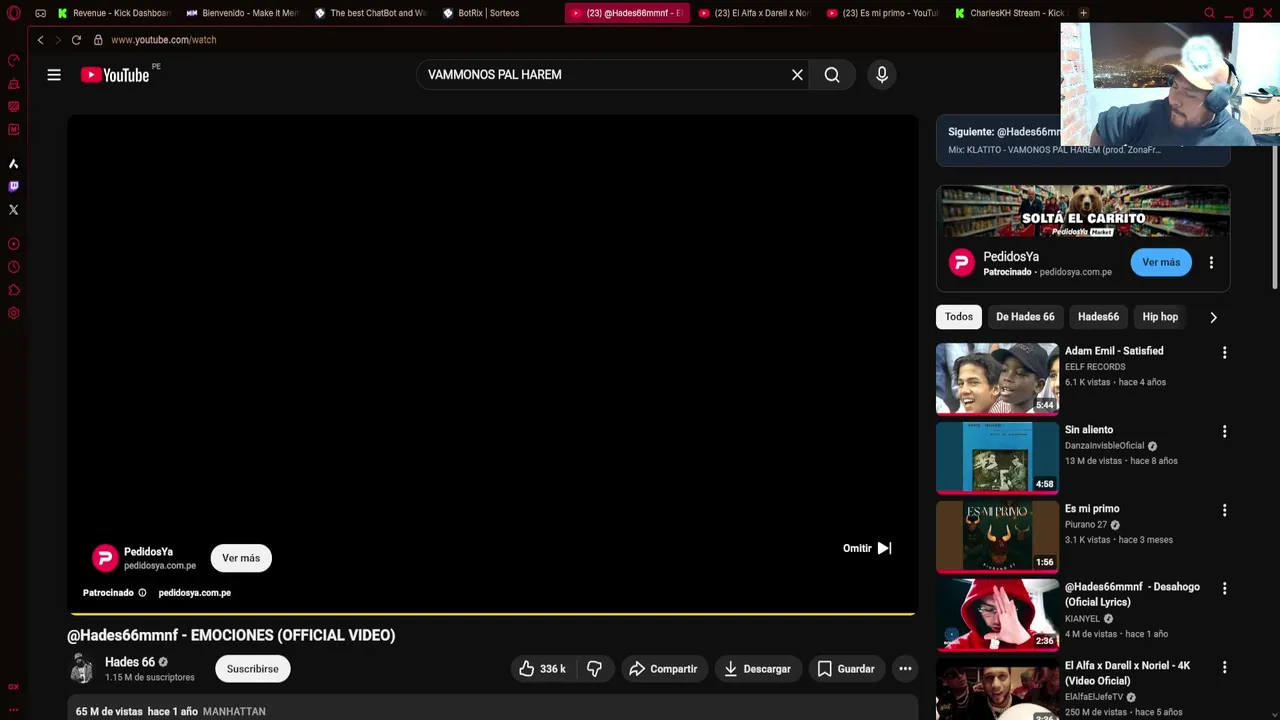Screen dimensions: 1280x720
Task: Open Adam Emil - Satisfied video thumbnail
Action: point(997,378)
